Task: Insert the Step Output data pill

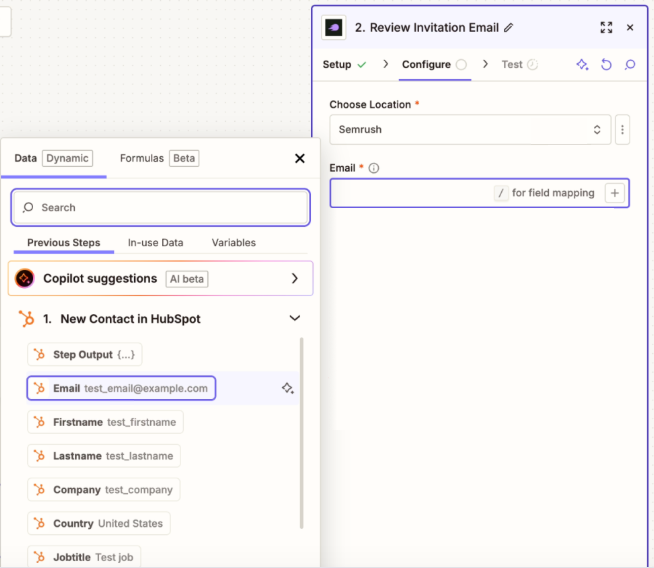Action: point(85,355)
